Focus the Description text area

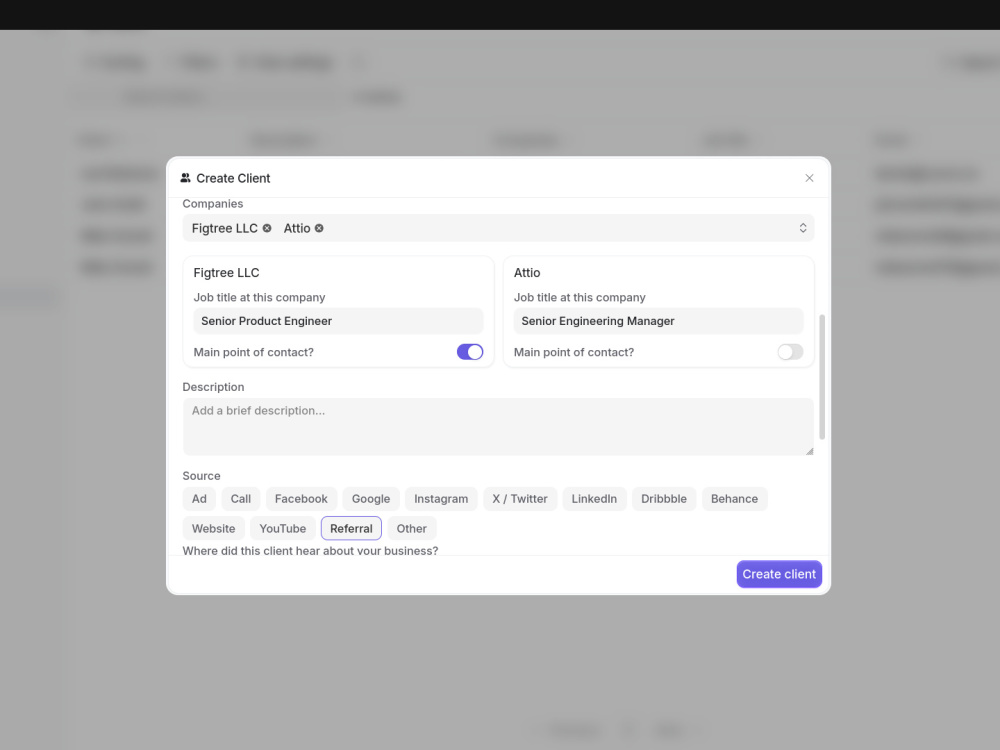(x=498, y=427)
